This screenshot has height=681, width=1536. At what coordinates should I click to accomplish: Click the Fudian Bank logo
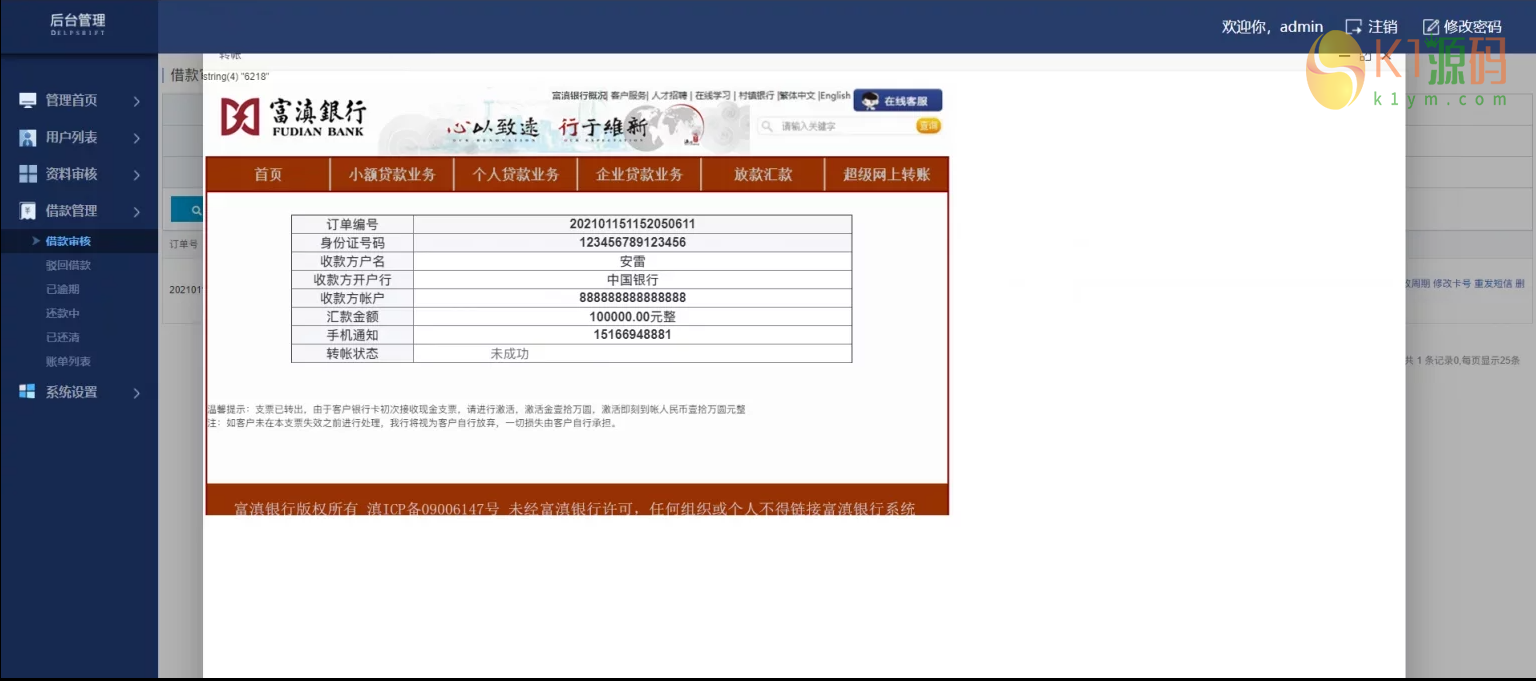click(x=293, y=117)
